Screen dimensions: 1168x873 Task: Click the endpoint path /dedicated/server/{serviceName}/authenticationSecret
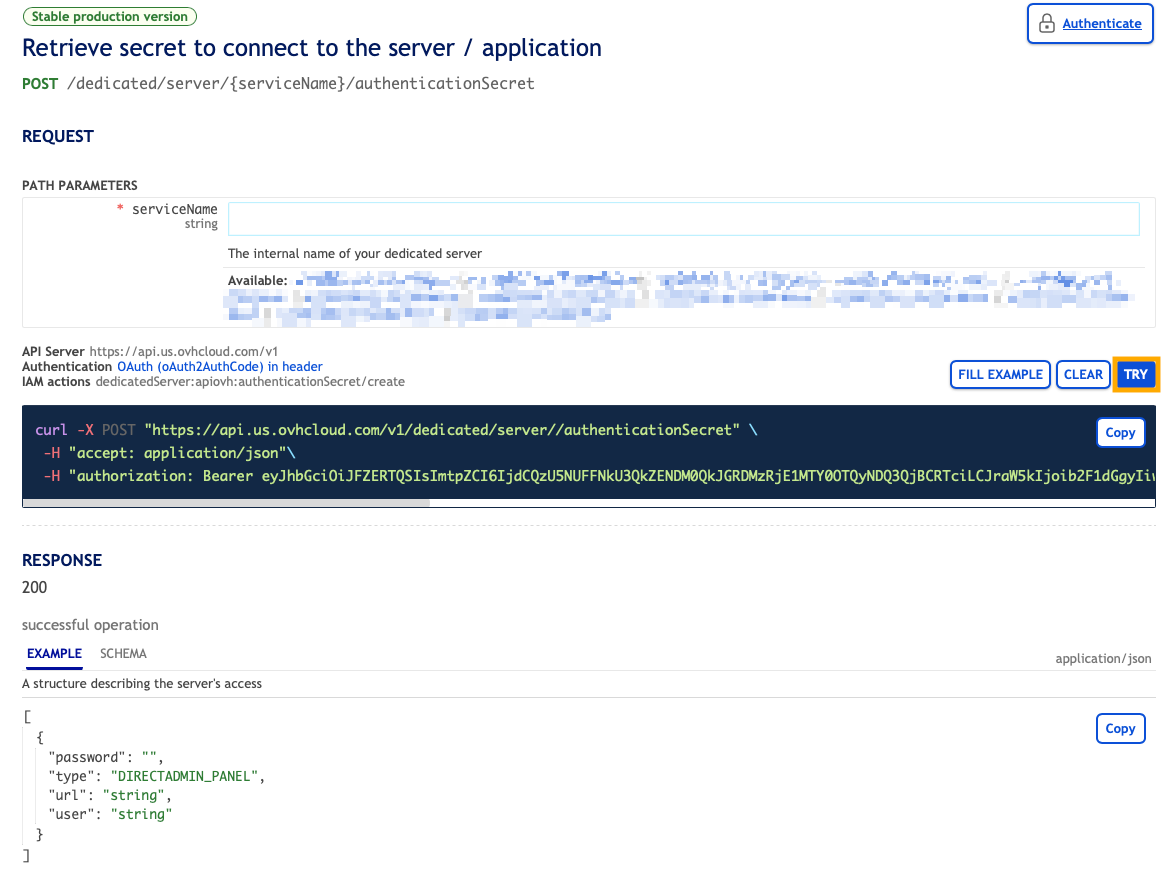(300, 83)
